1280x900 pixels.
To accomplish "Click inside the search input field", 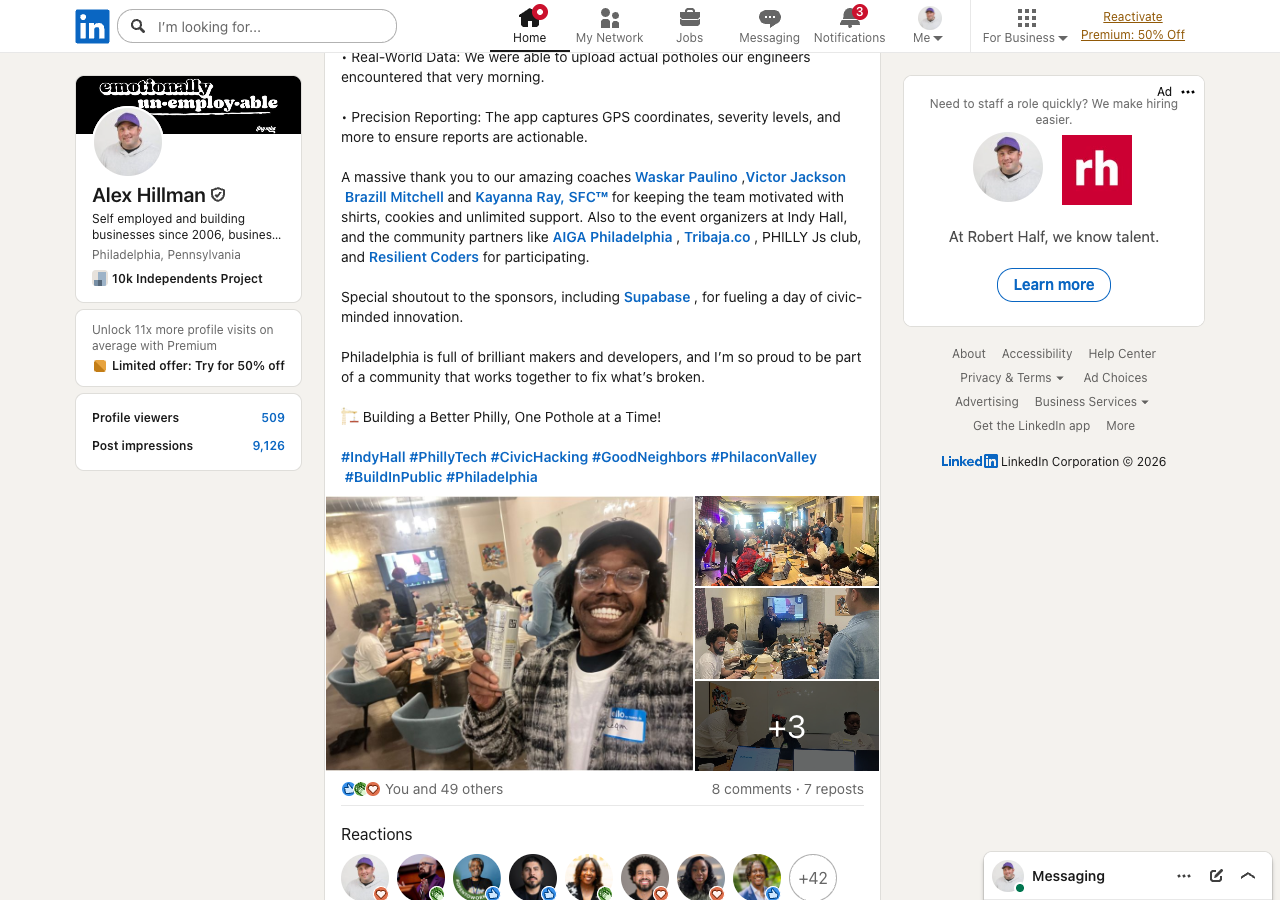I will tap(257, 26).
